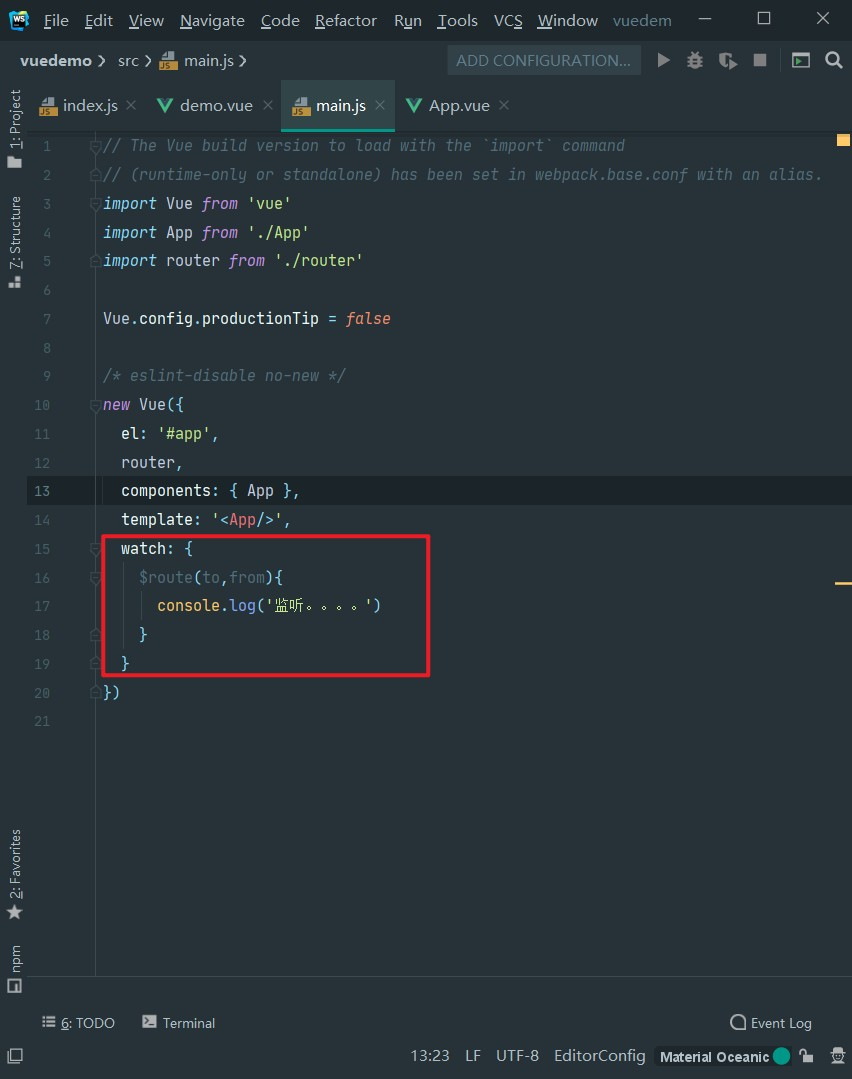Click the Material Oceanic theme switcher
This screenshot has width=852, height=1079.
[x=714, y=1056]
